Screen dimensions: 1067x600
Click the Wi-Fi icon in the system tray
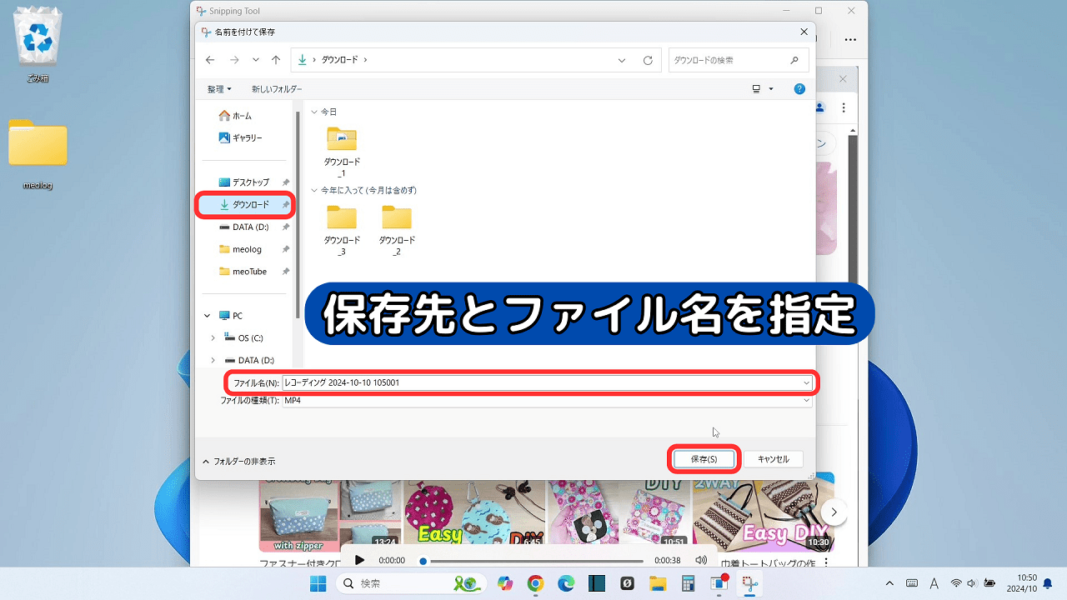click(x=955, y=581)
